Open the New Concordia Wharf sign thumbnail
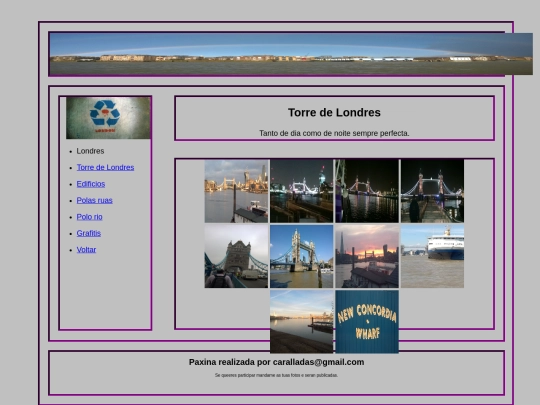The image size is (540, 405). coord(367,322)
